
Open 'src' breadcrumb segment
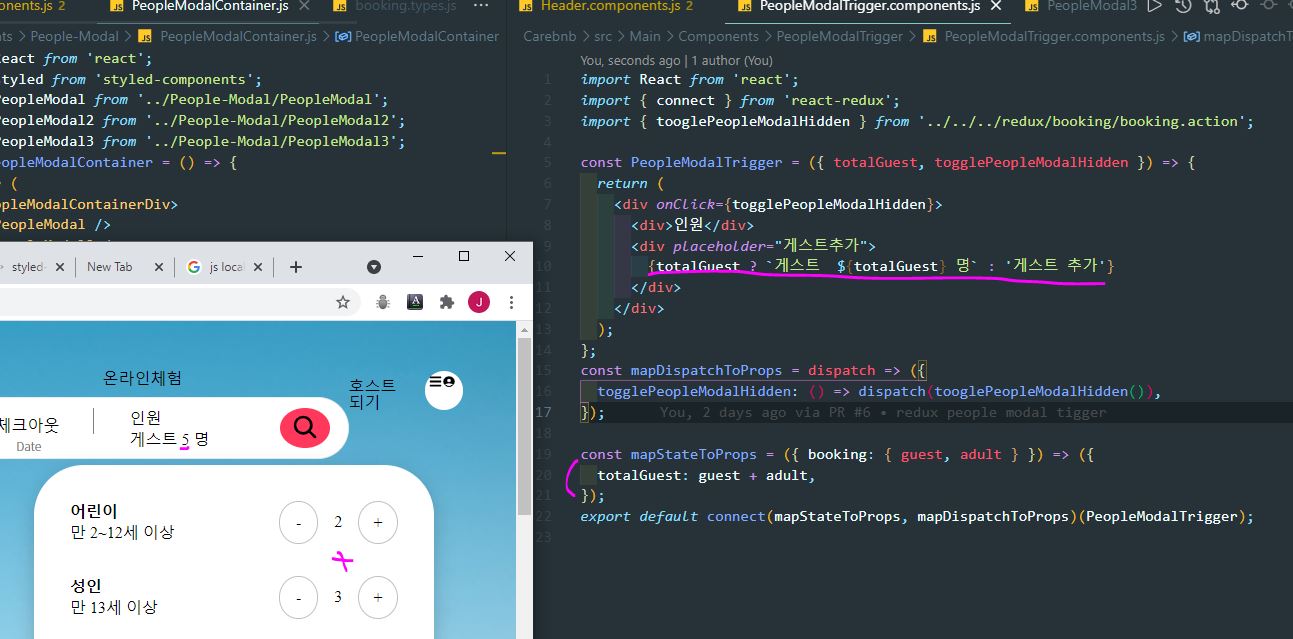pyautogui.click(x=603, y=36)
